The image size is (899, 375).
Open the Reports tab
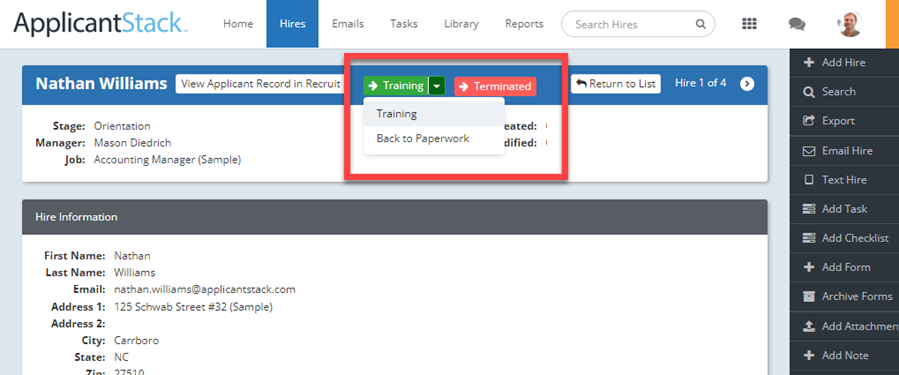click(x=524, y=24)
